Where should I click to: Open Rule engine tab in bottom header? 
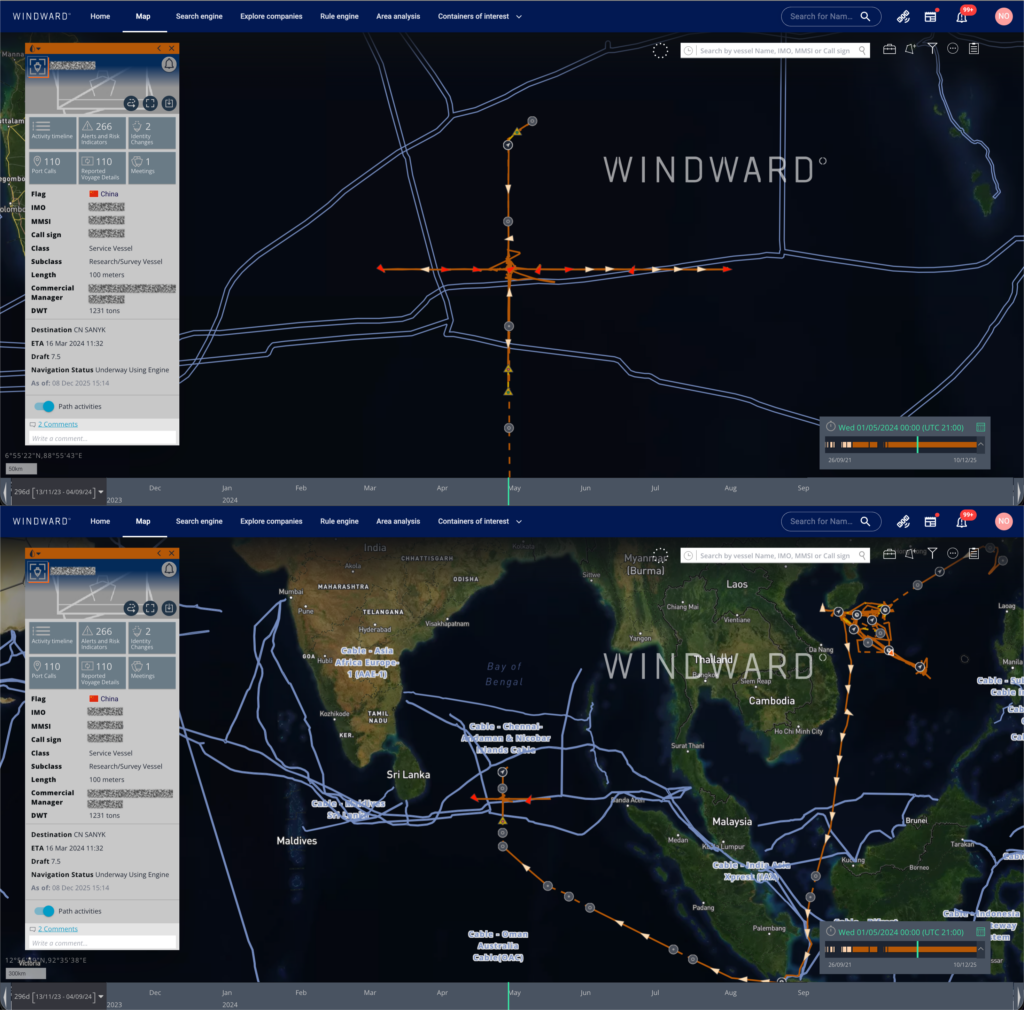point(339,521)
